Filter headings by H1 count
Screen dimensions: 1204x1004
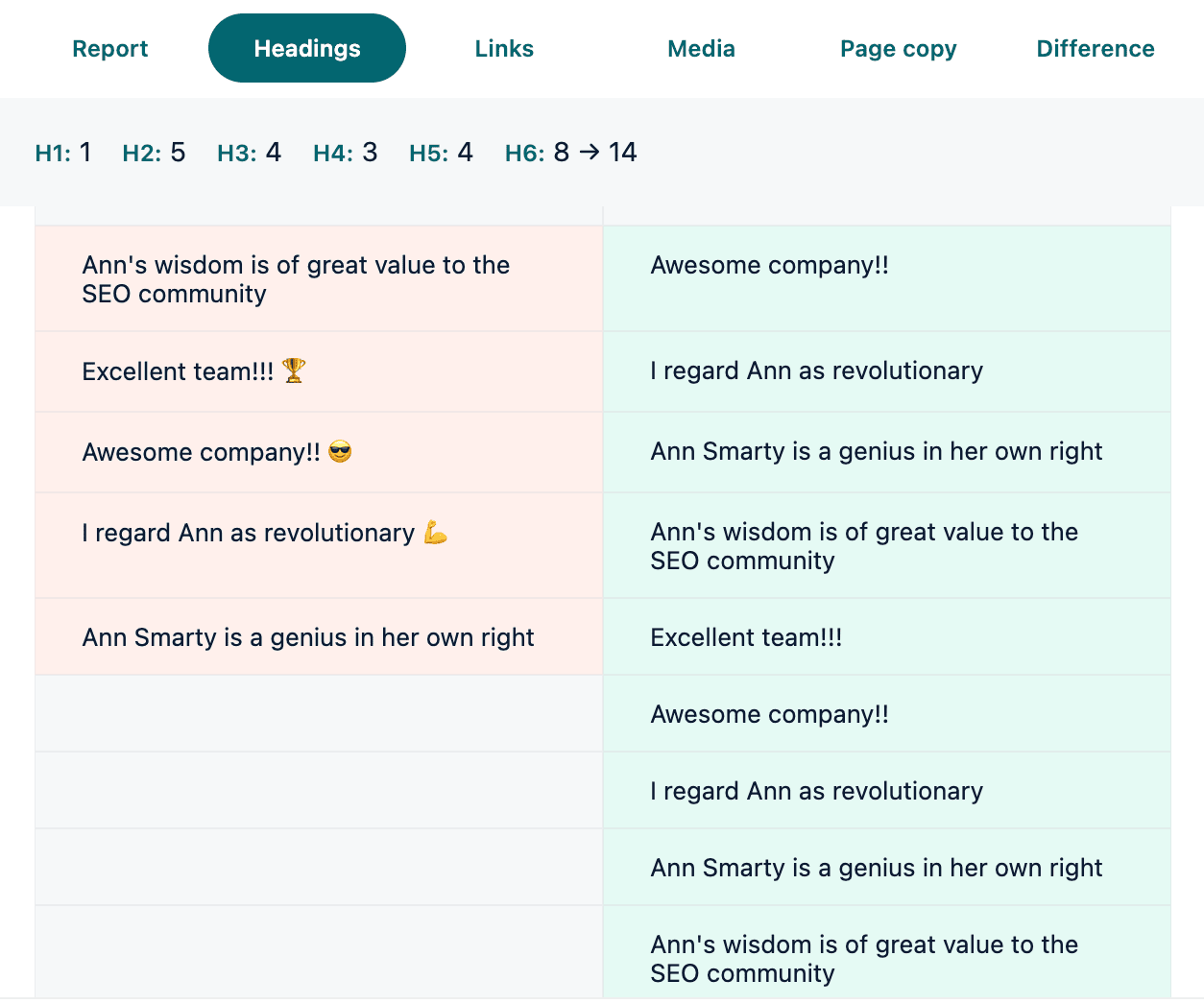[63, 153]
